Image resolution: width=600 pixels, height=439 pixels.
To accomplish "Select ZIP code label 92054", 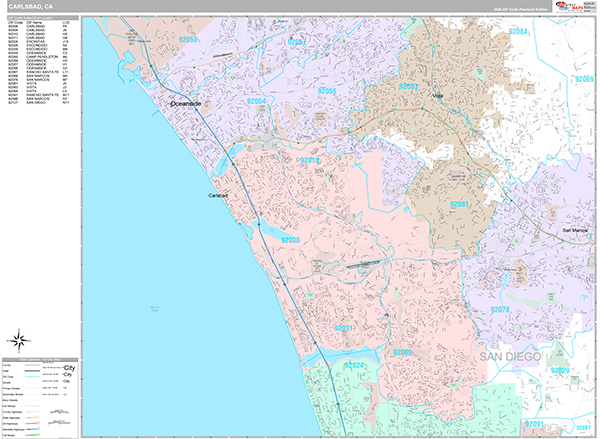I will coord(256,101).
